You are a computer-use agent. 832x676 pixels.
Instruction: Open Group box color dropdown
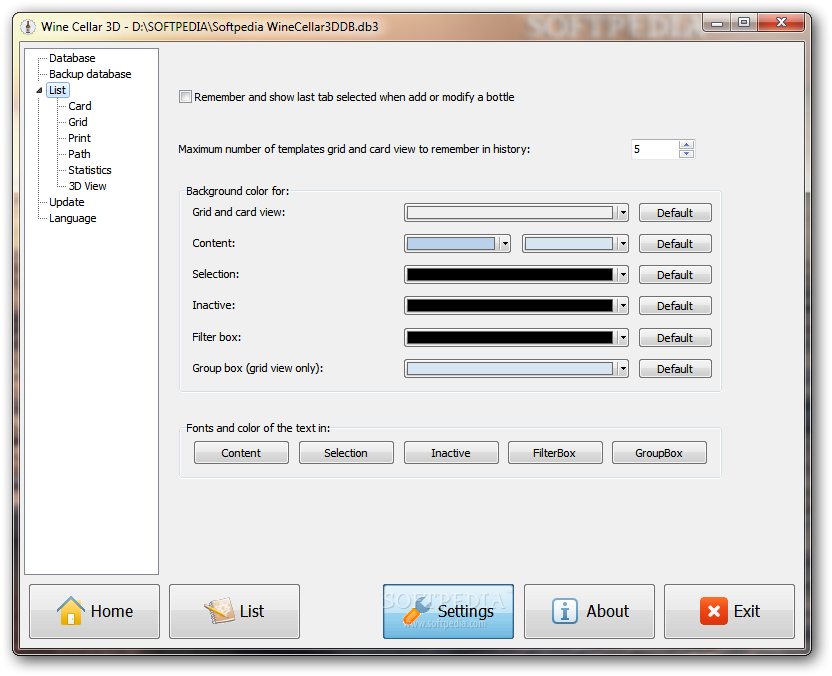[623, 368]
